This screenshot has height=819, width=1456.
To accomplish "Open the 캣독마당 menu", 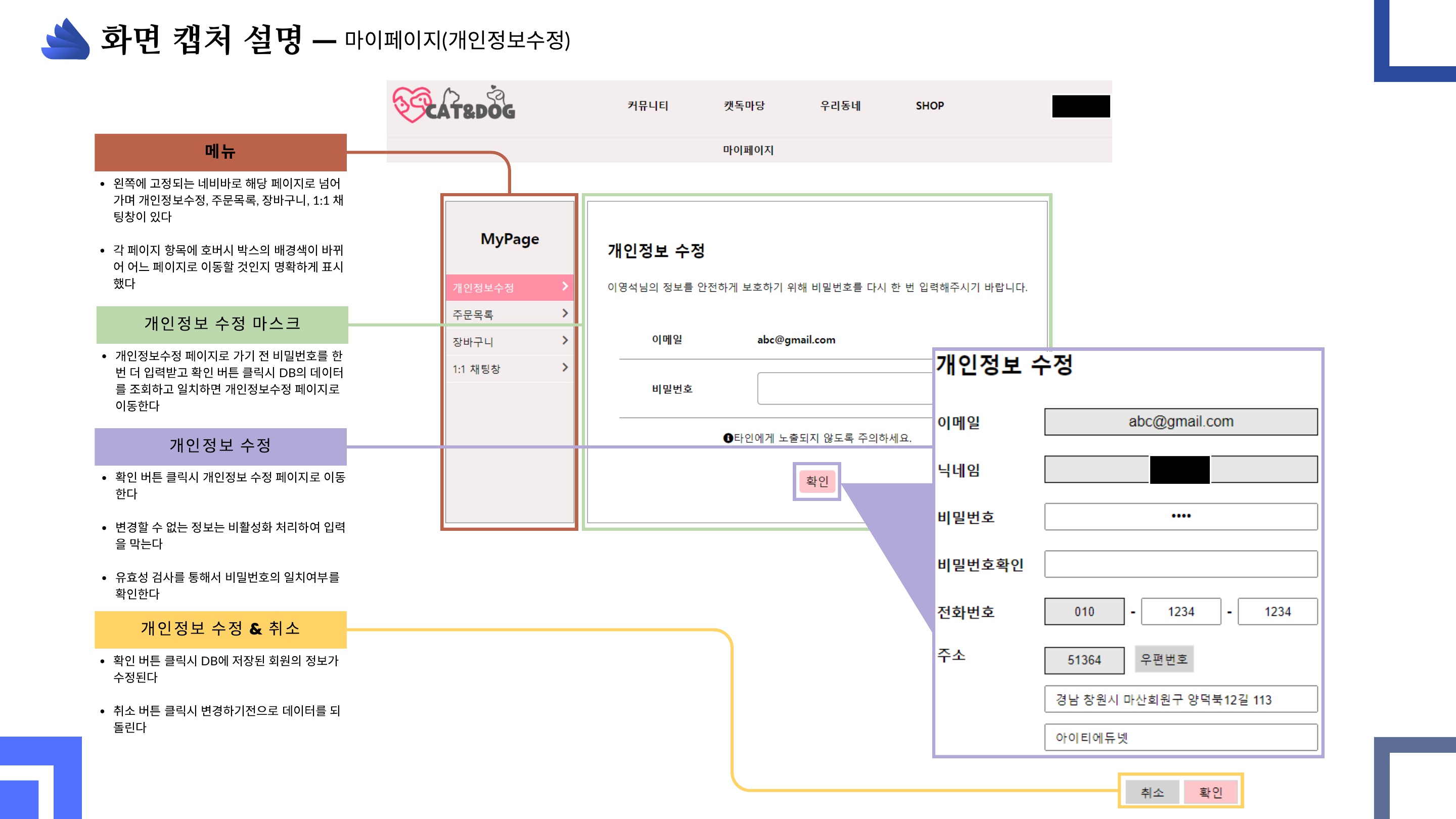I will click(744, 106).
